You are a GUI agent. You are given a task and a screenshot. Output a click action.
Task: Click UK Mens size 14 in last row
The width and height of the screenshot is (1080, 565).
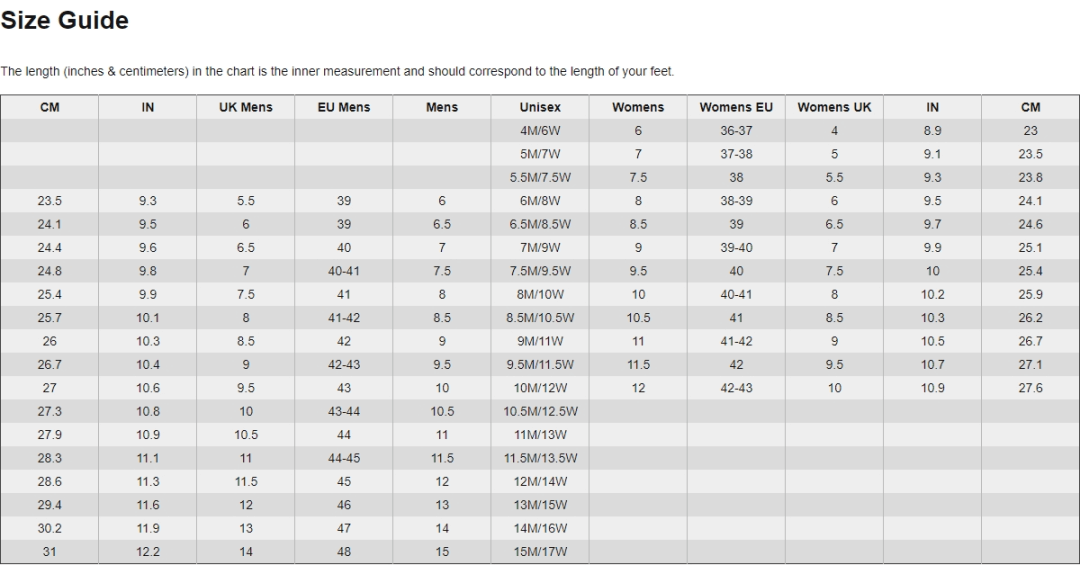click(246, 553)
